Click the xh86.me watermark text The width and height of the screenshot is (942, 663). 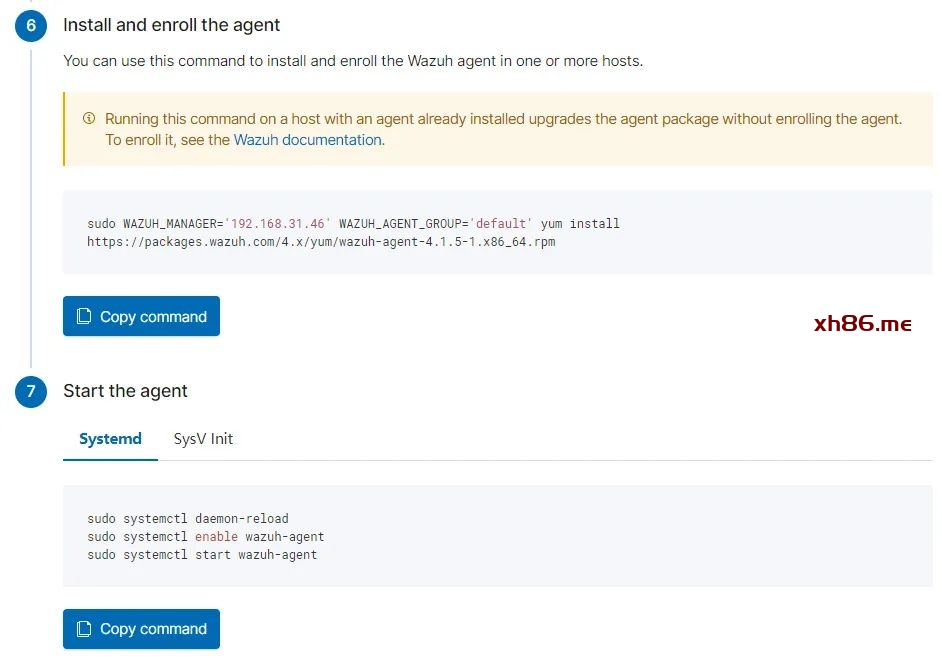click(862, 324)
